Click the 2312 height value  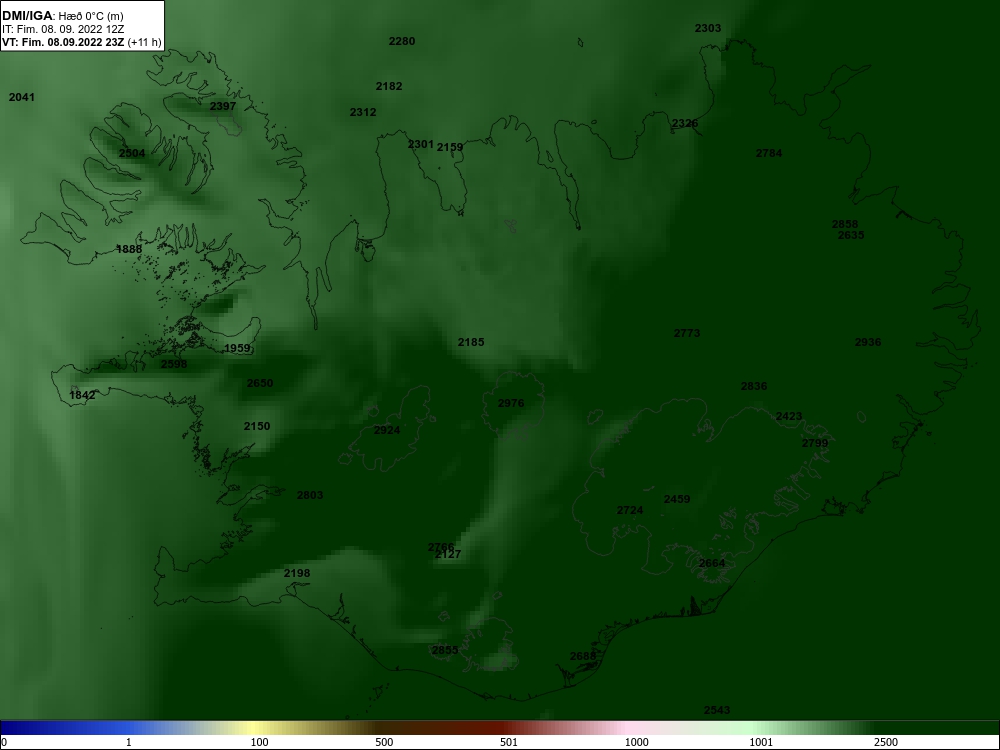tap(363, 112)
